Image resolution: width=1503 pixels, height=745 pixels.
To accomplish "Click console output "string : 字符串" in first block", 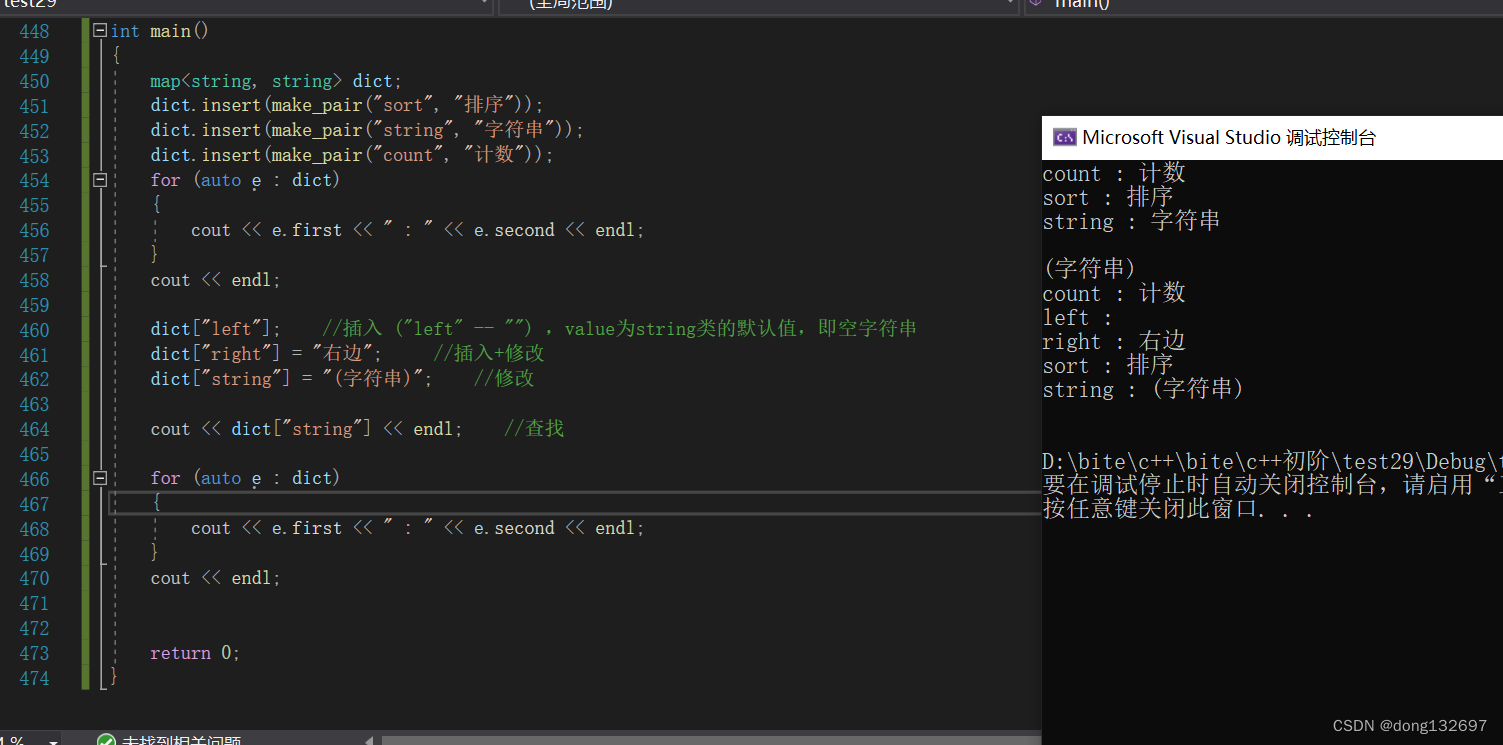I will click(x=1131, y=222).
